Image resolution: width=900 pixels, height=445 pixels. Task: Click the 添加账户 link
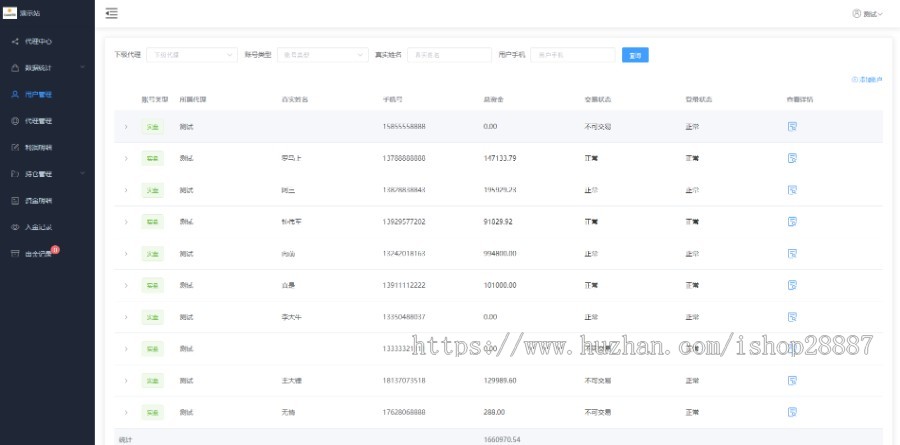pos(867,80)
